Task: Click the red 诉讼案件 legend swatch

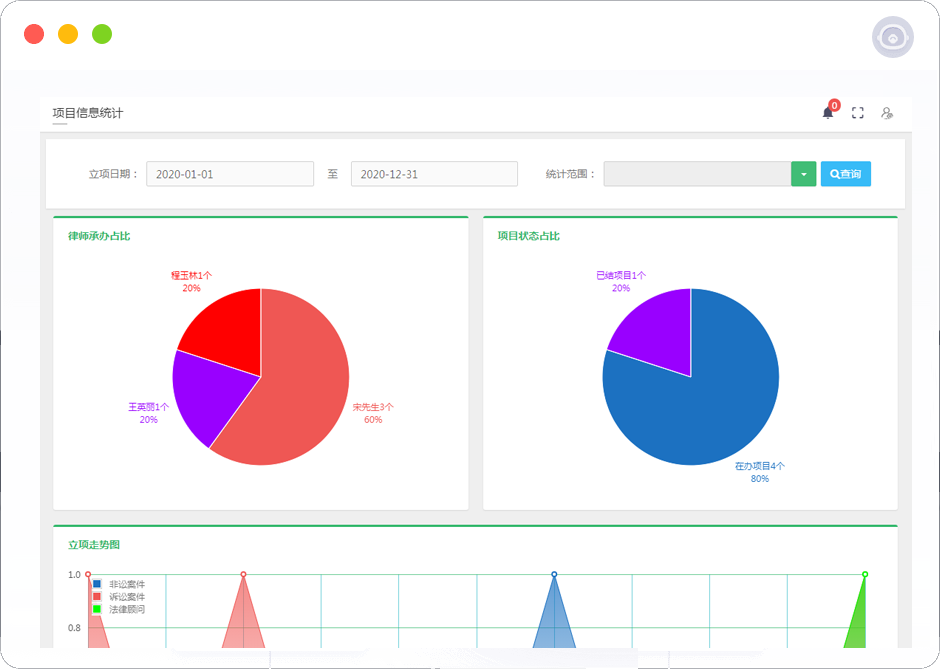Action: pyautogui.click(x=97, y=596)
